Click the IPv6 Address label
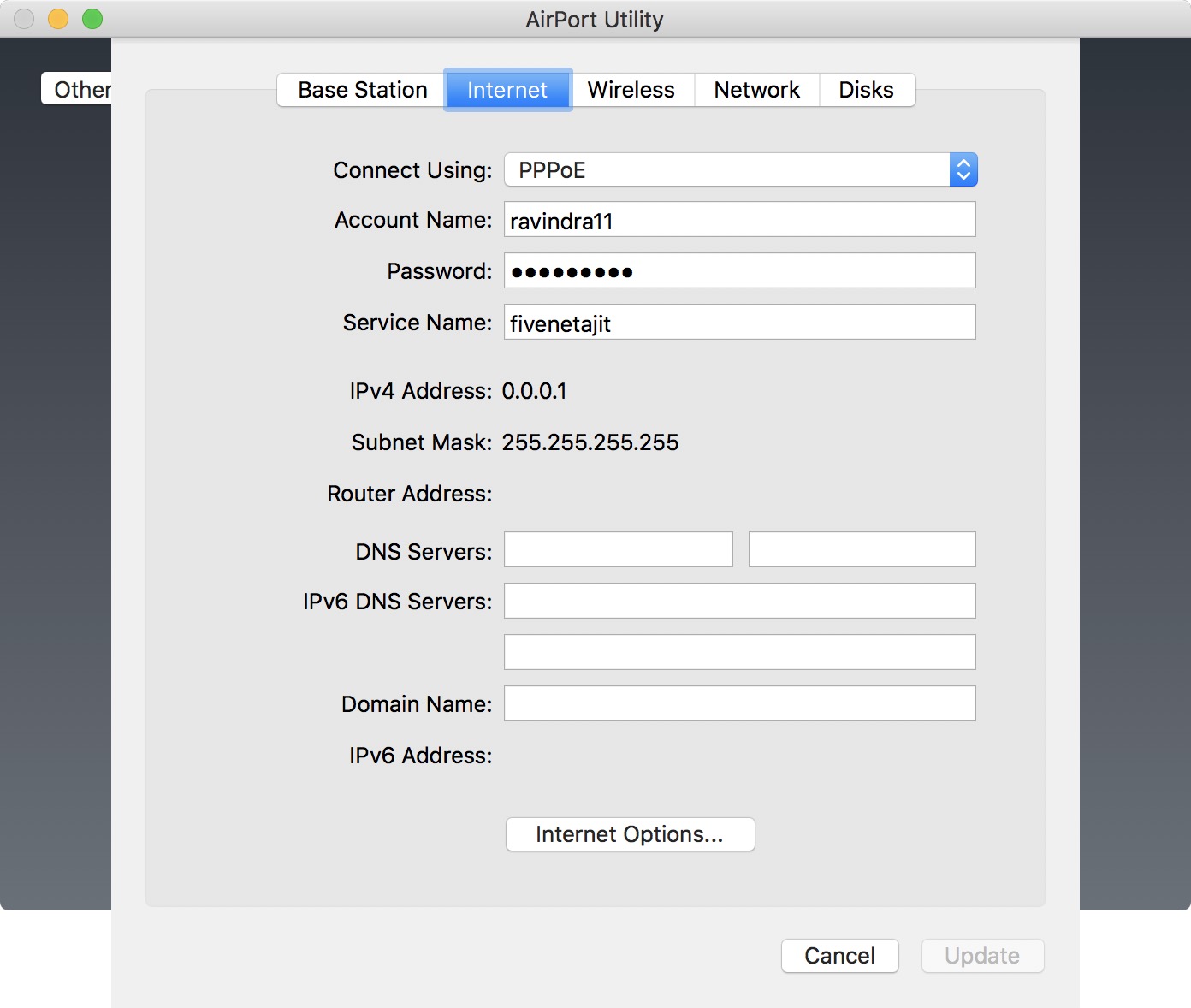Screen dimensions: 1191x1008 [x=421, y=756]
